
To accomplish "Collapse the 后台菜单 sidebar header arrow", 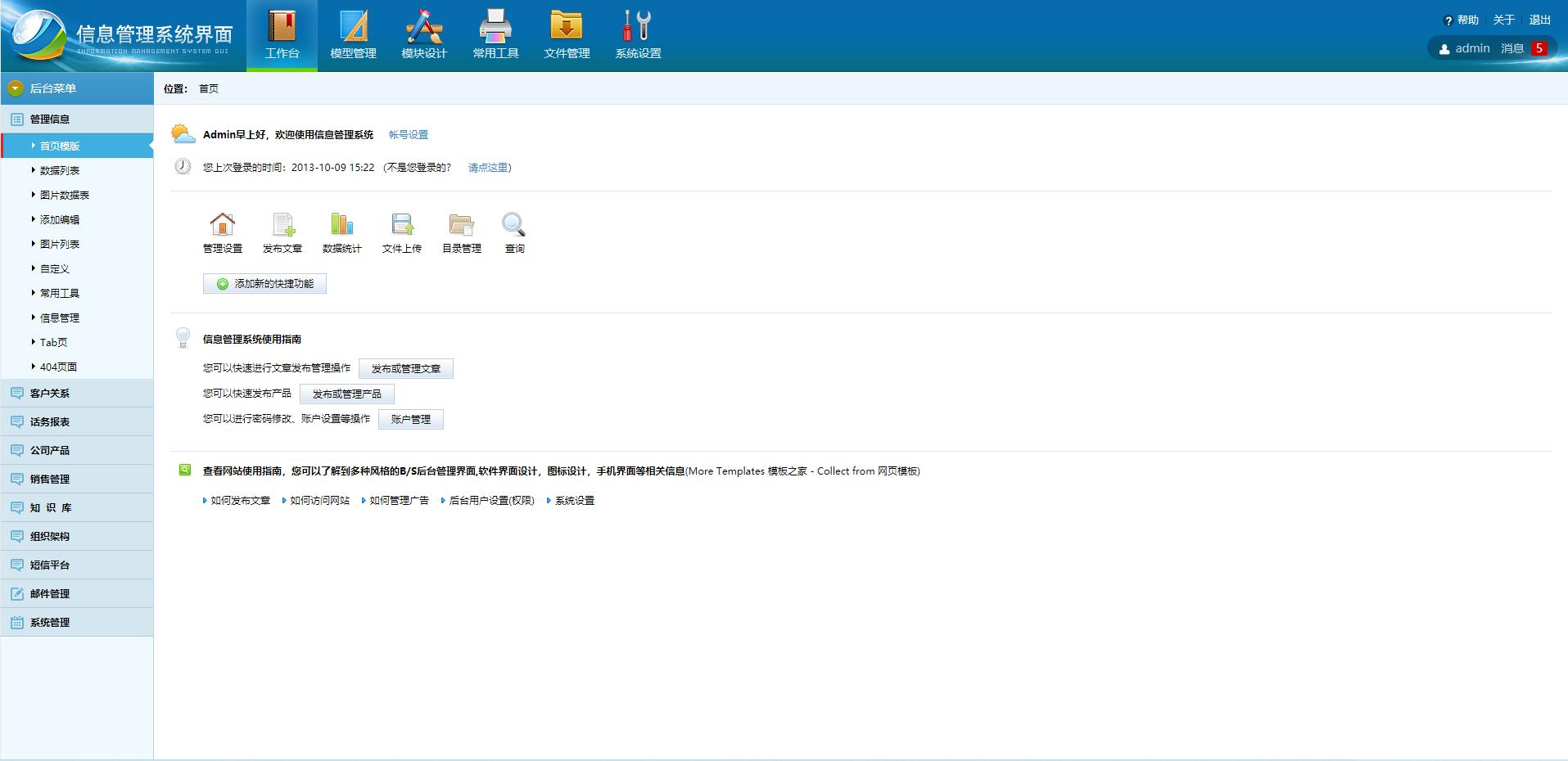I will coord(15,88).
